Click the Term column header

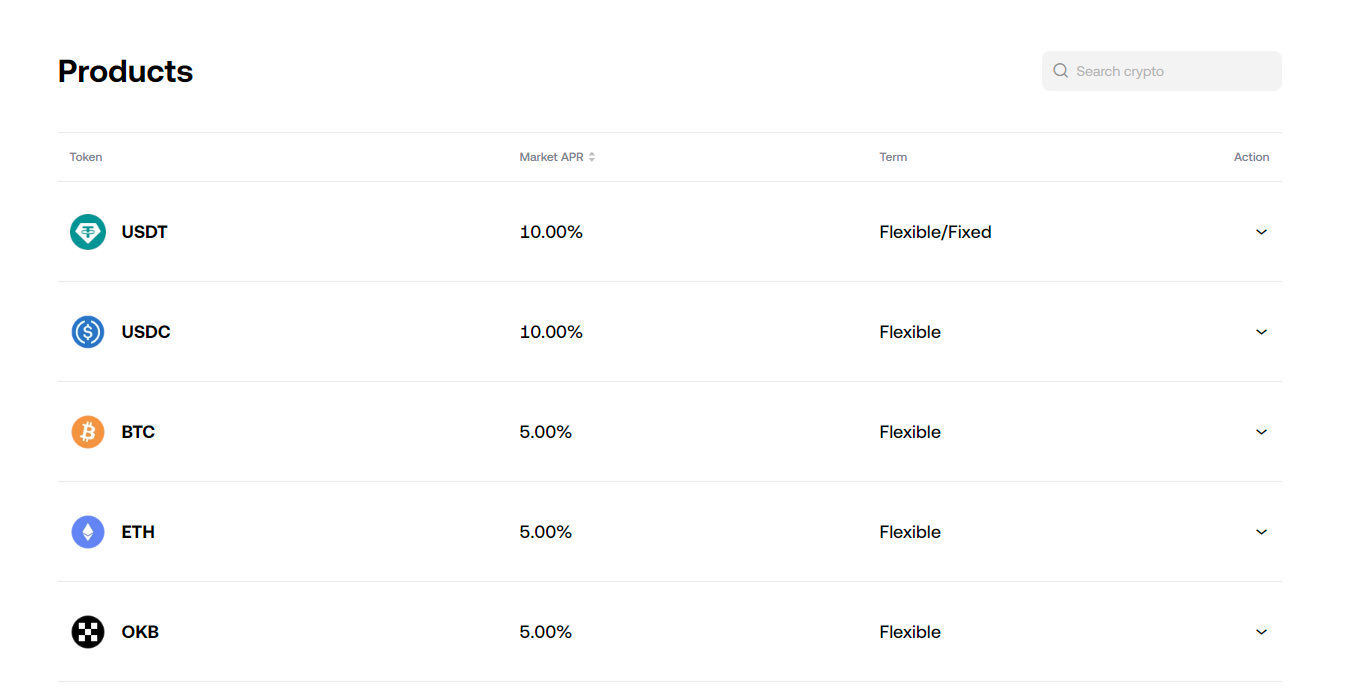pos(893,157)
